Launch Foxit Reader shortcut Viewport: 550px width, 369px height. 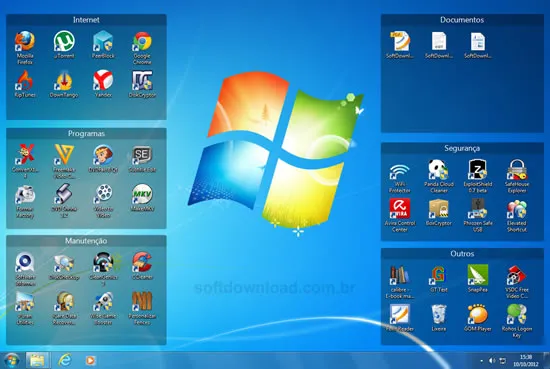(x=400, y=314)
